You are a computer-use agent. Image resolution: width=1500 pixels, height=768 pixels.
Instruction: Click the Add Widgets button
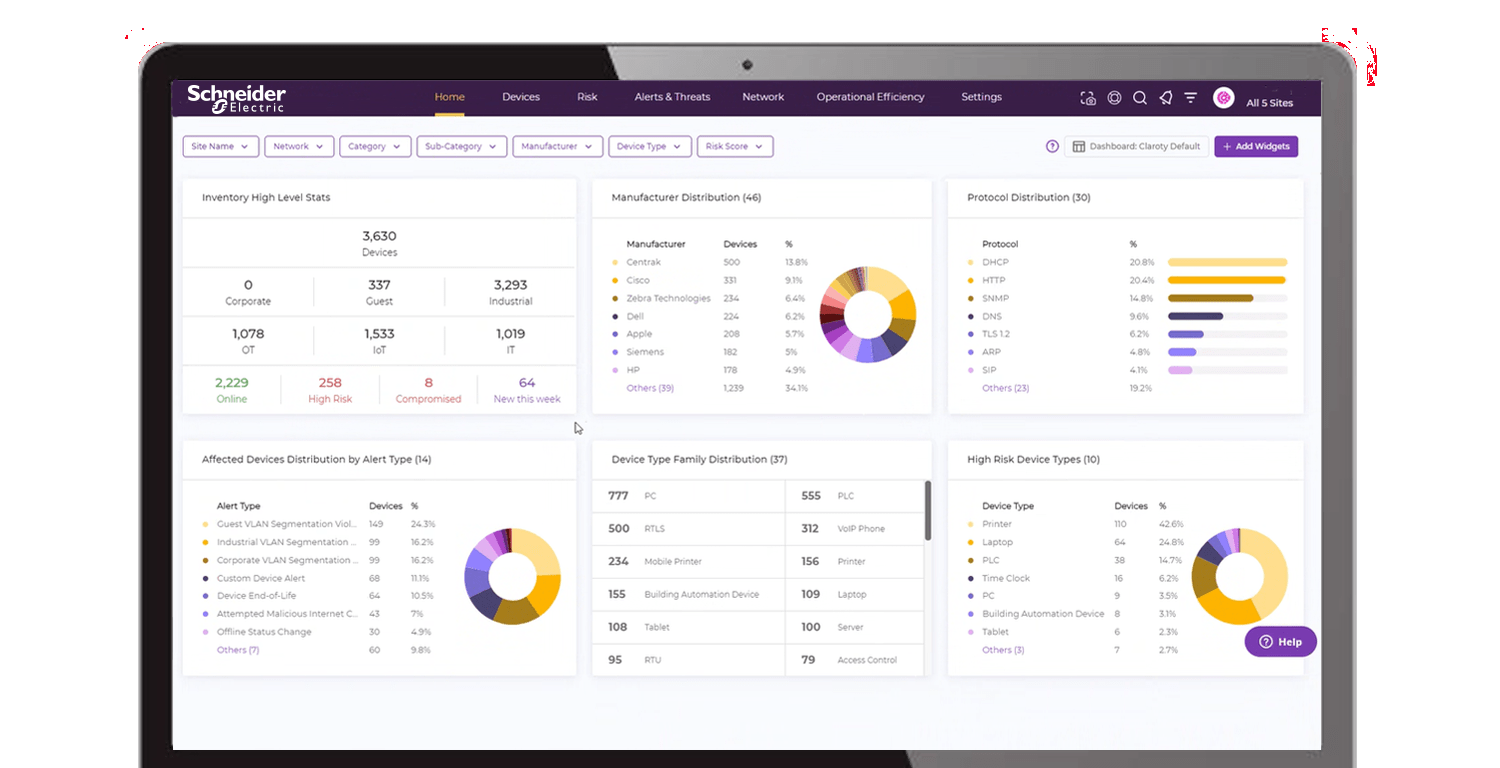pyautogui.click(x=1256, y=146)
